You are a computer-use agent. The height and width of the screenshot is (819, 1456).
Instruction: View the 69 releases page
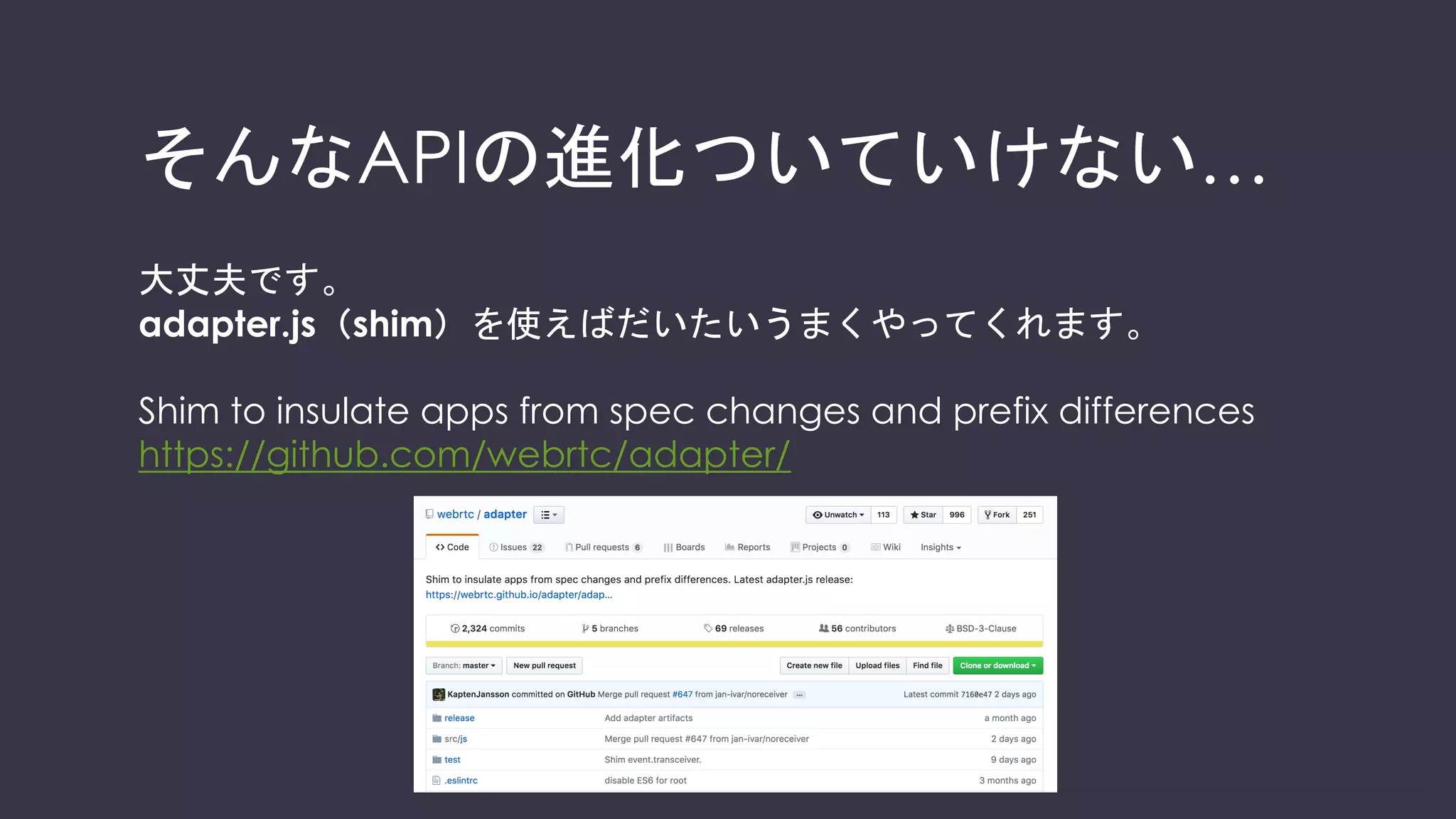734,628
